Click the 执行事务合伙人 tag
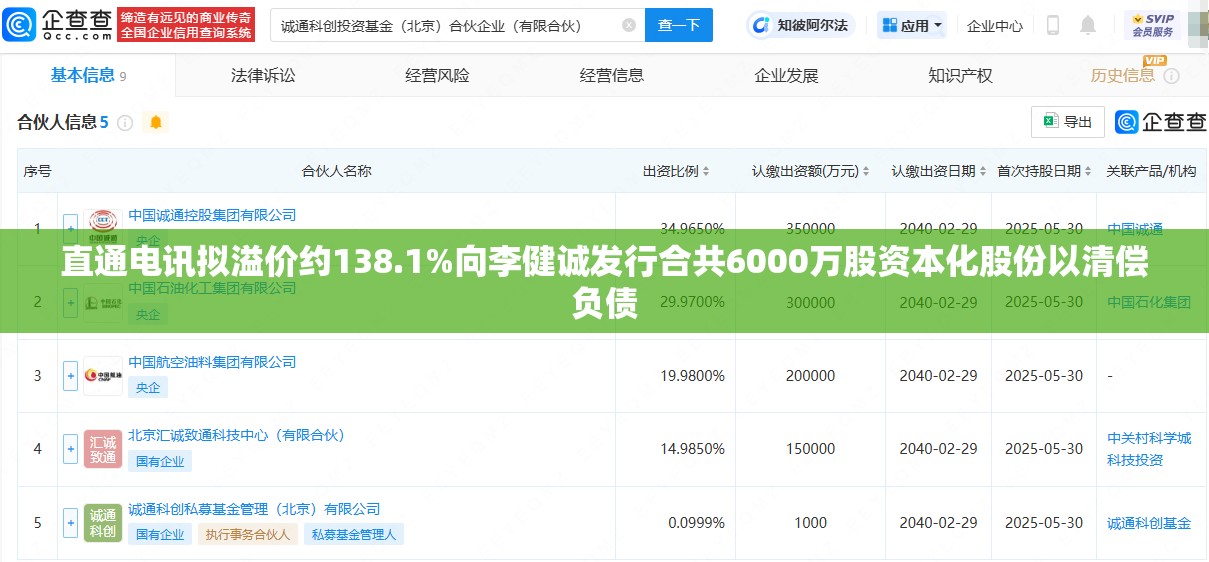 coord(248,534)
